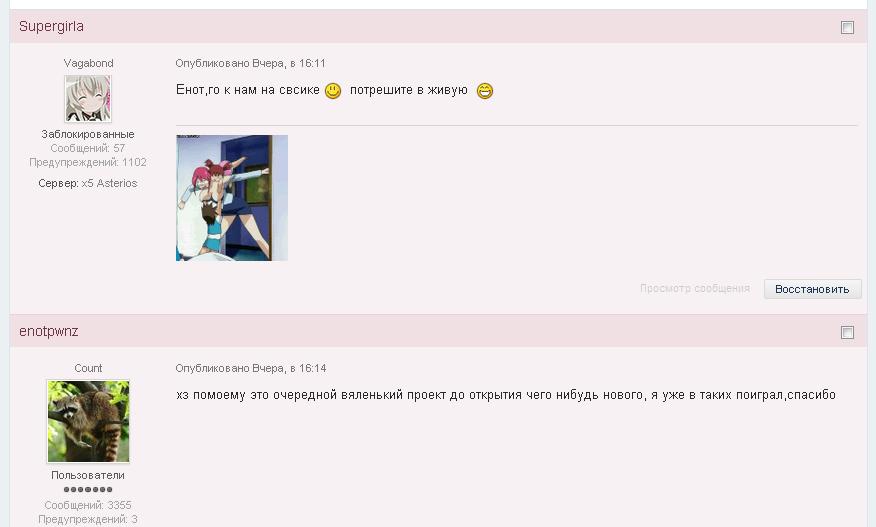Image resolution: width=876 pixels, height=527 pixels.
Task: Open Supergirla's anime girl avatar
Action: [88, 99]
